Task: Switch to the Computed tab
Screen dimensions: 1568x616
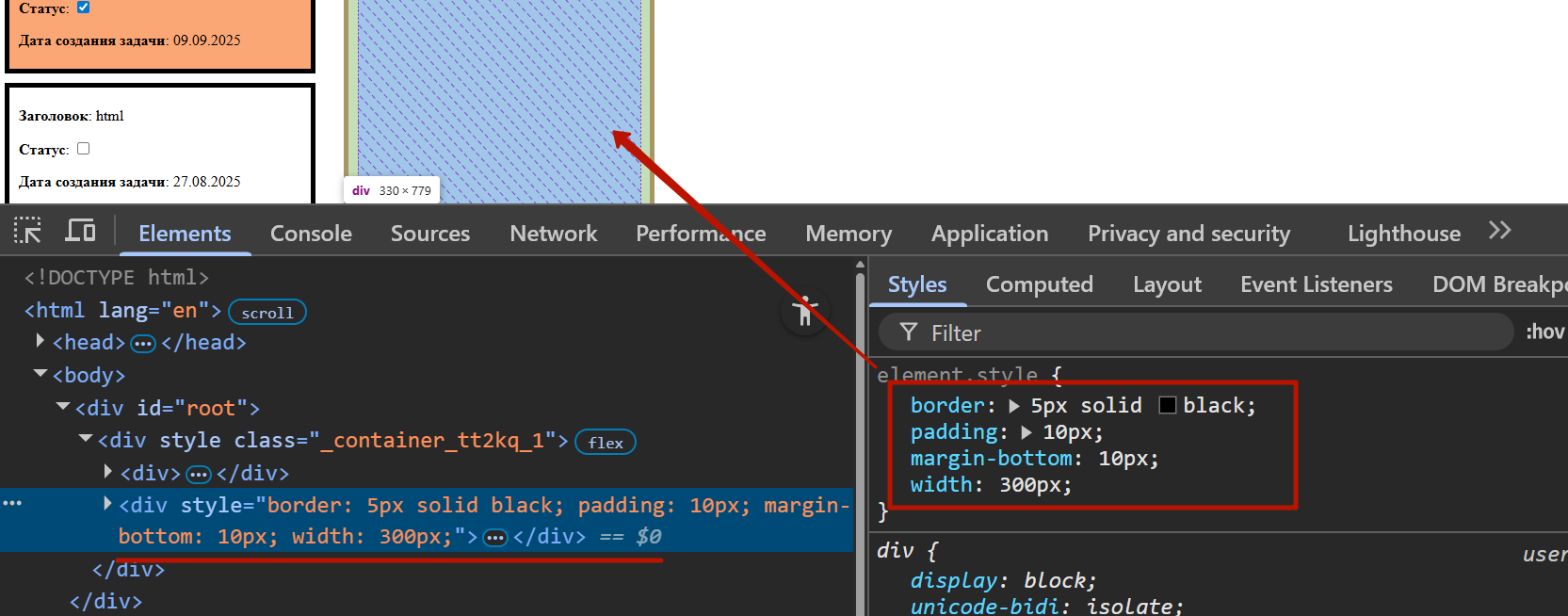Action: point(1039,284)
